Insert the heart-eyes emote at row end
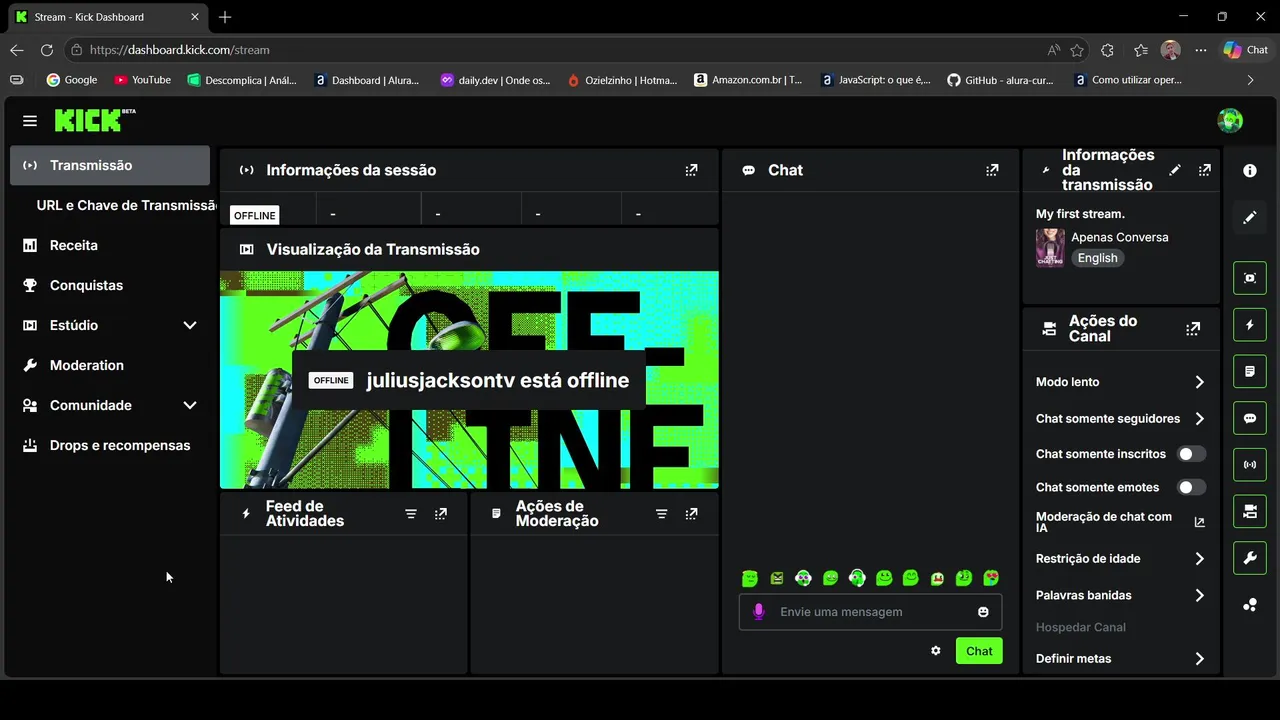 991,578
